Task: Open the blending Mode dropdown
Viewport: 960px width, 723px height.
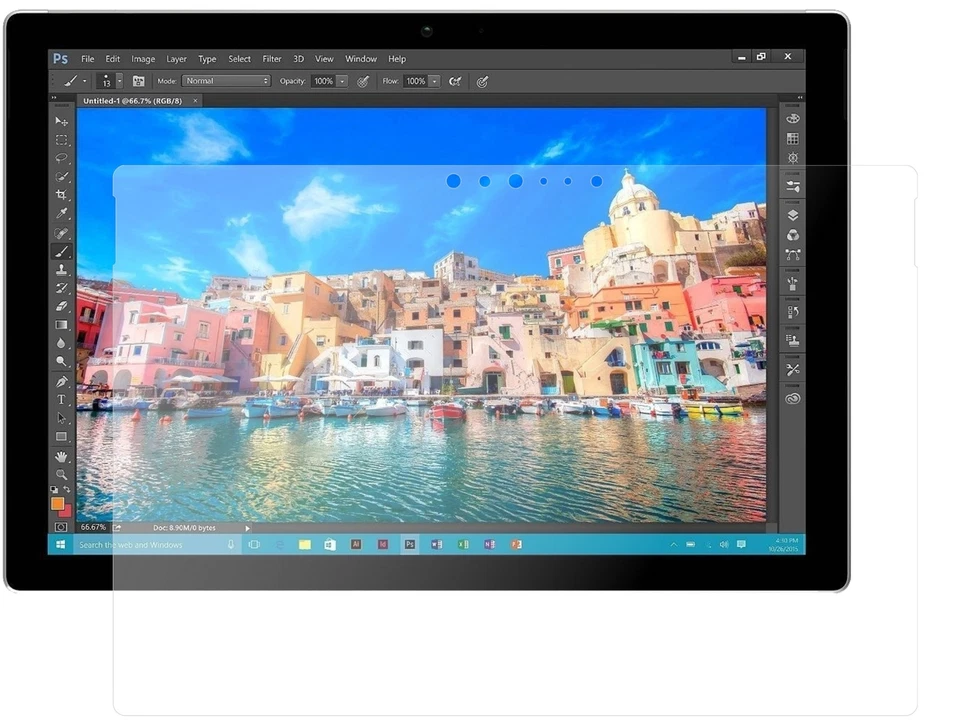Action: 225,81
